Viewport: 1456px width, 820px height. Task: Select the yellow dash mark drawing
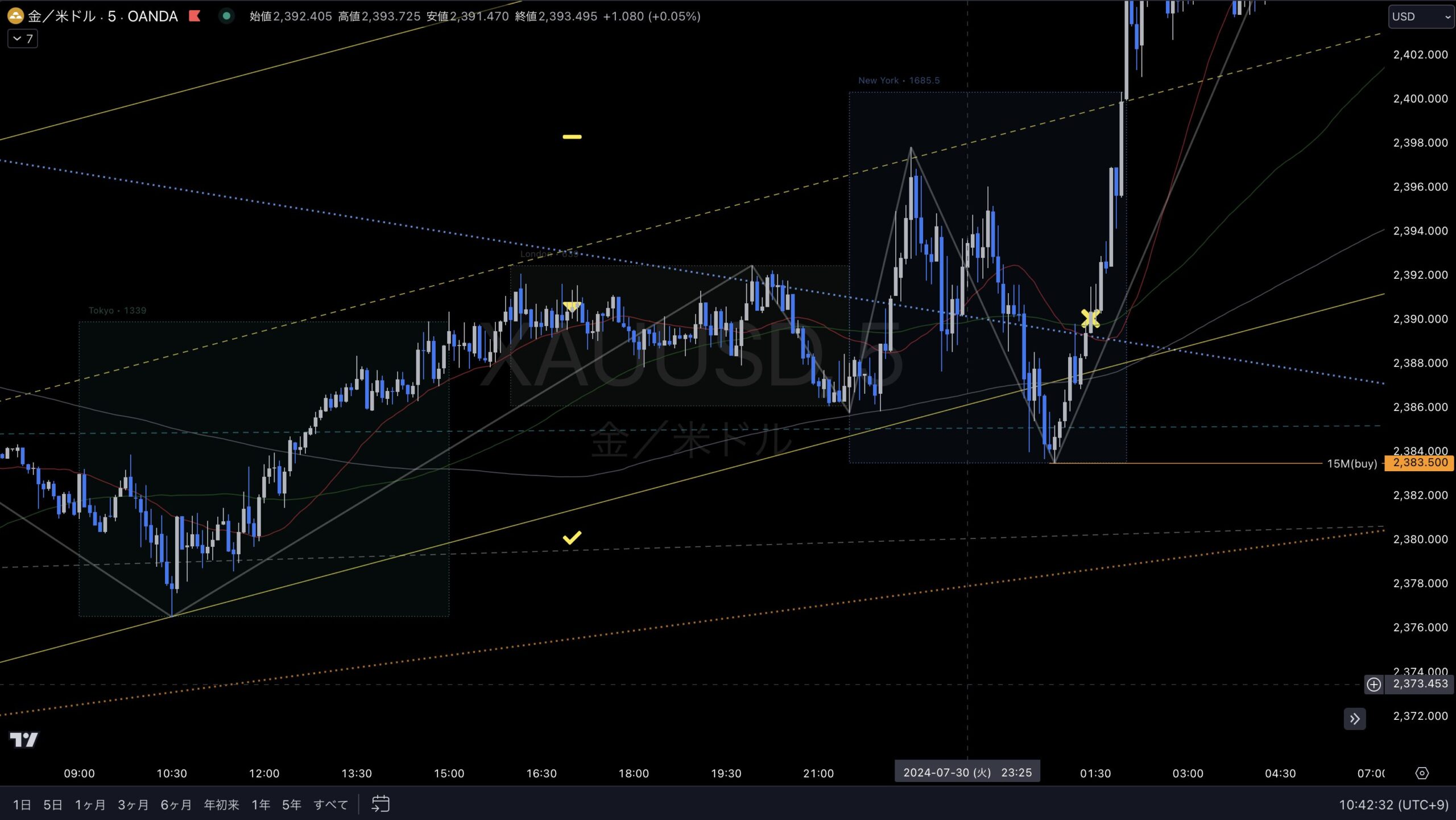(572, 137)
